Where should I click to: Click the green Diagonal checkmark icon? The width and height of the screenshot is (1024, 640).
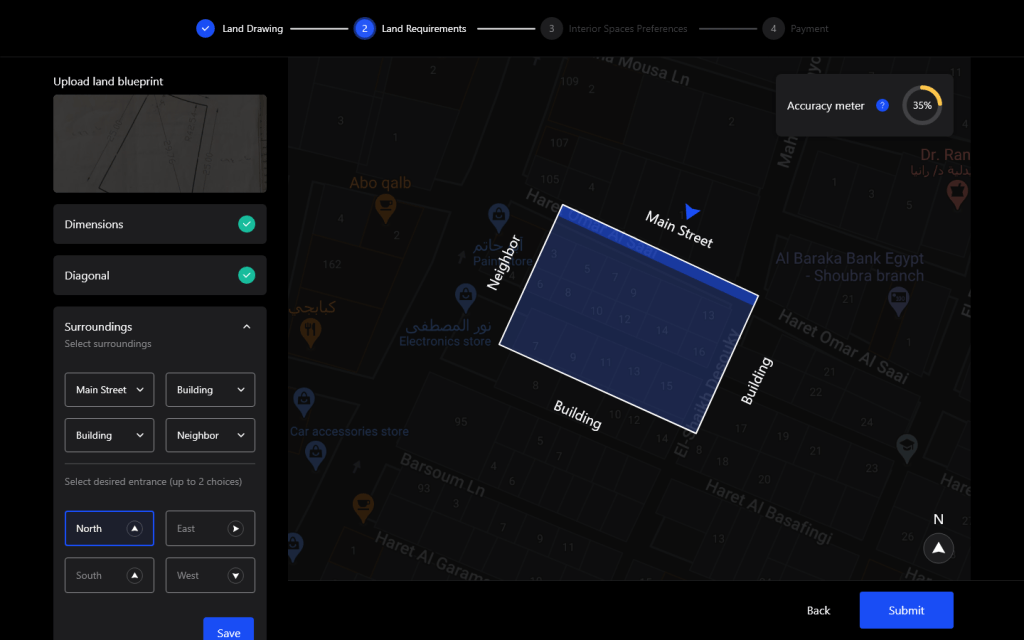pos(246,275)
